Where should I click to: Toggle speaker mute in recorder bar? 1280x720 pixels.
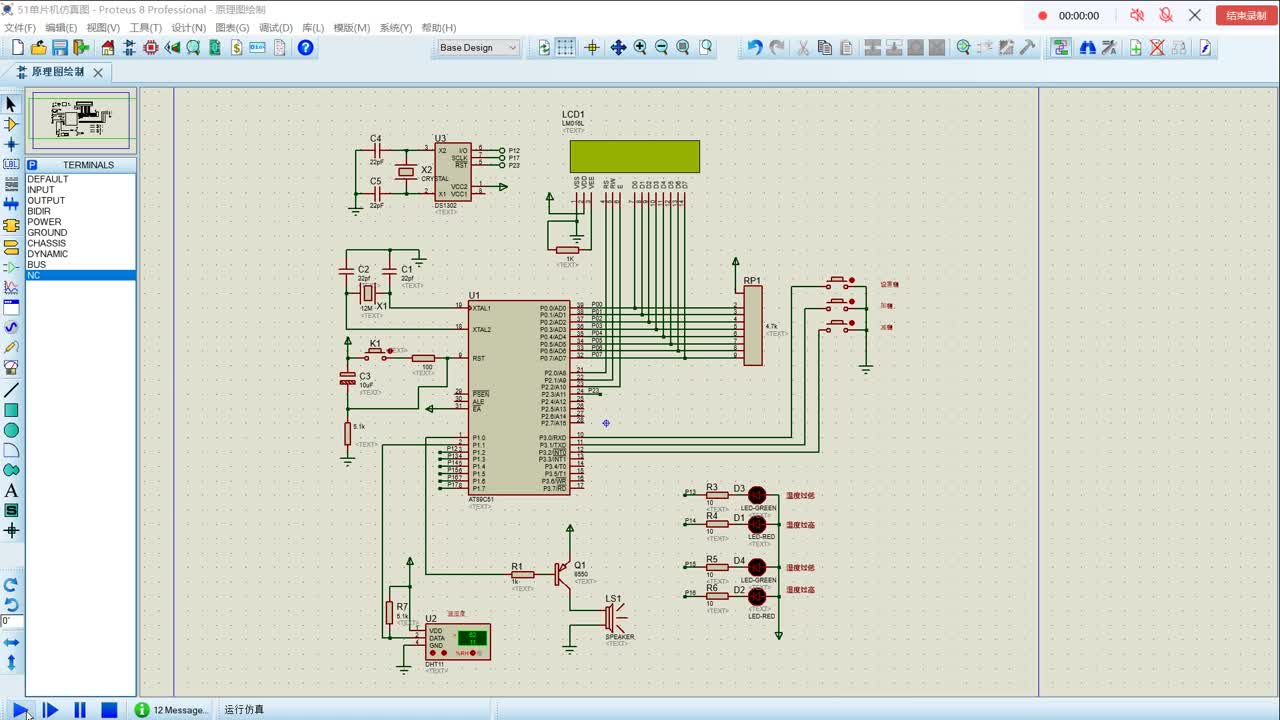(x=1137, y=15)
